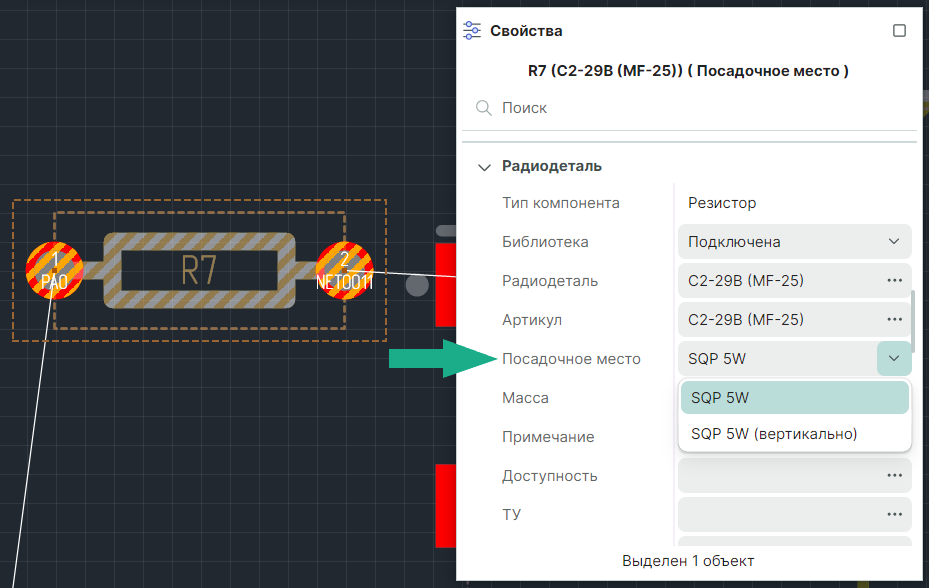Click the search magnifier icon

point(483,108)
